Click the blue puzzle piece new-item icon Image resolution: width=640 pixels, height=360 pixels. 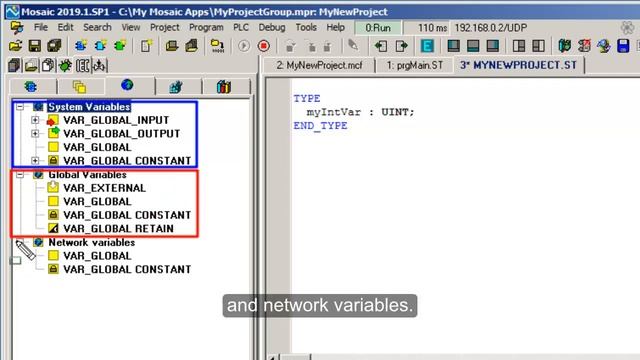tap(80, 46)
